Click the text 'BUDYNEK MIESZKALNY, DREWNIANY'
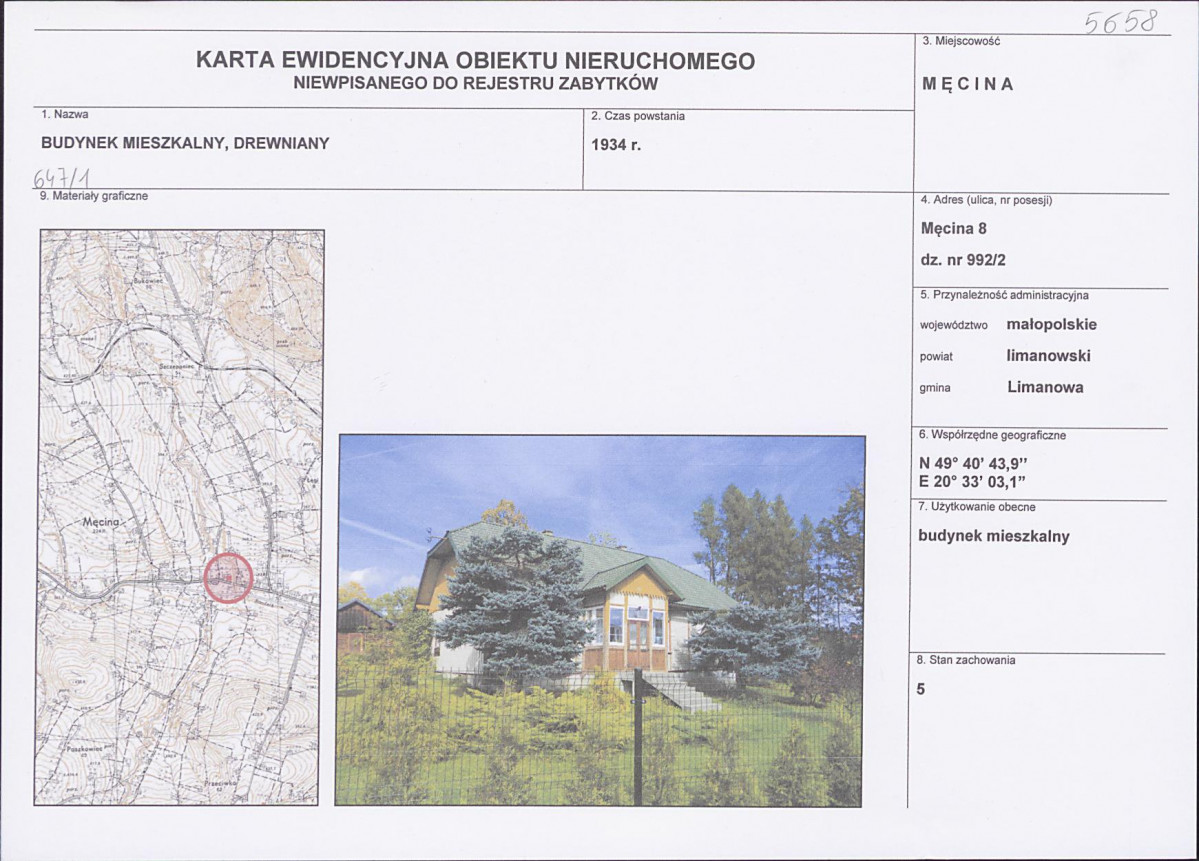Screen dimensions: 1199x861 [185, 143]
